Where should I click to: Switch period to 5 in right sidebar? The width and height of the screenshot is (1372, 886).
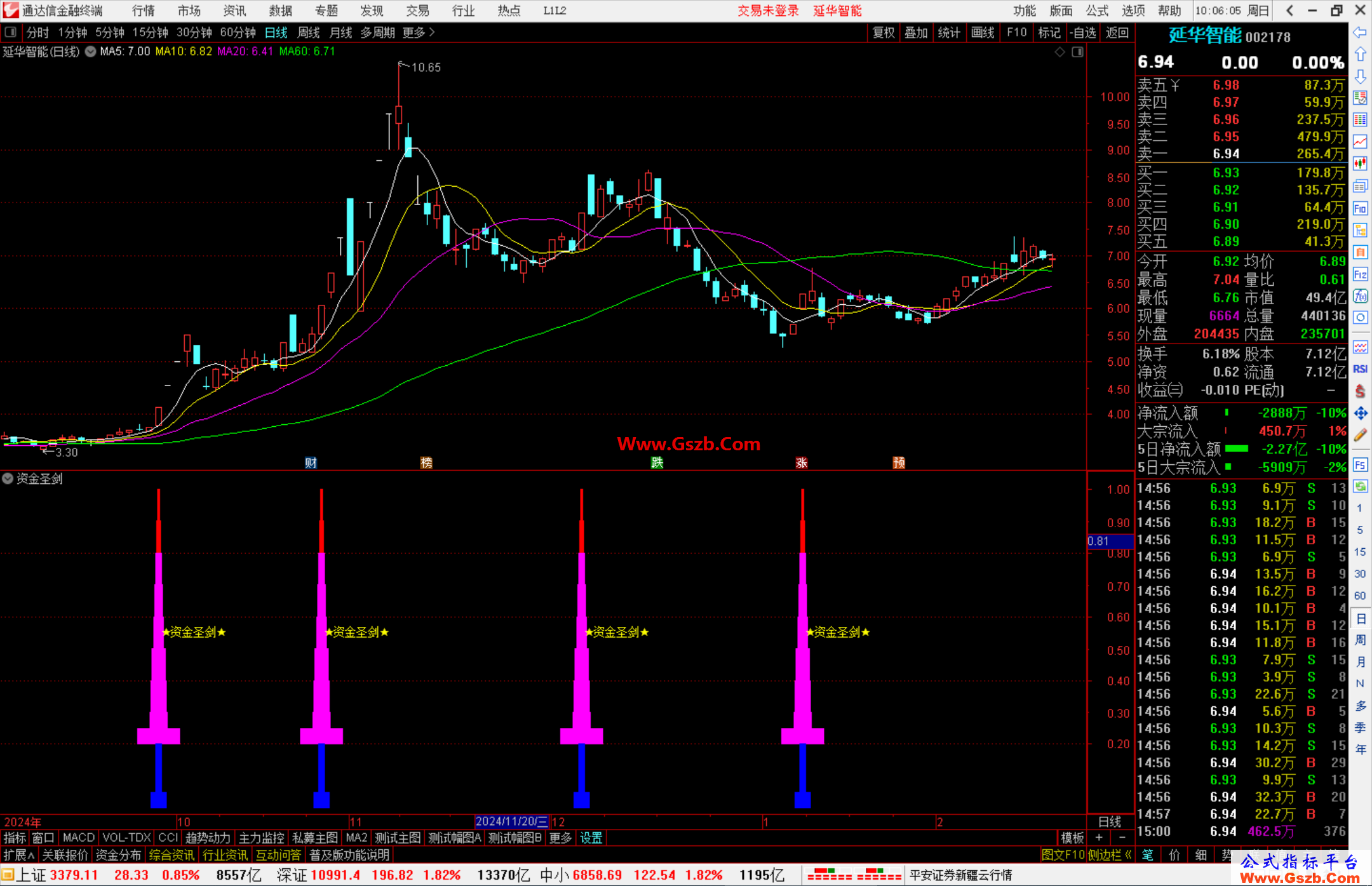pos(1359,530)
